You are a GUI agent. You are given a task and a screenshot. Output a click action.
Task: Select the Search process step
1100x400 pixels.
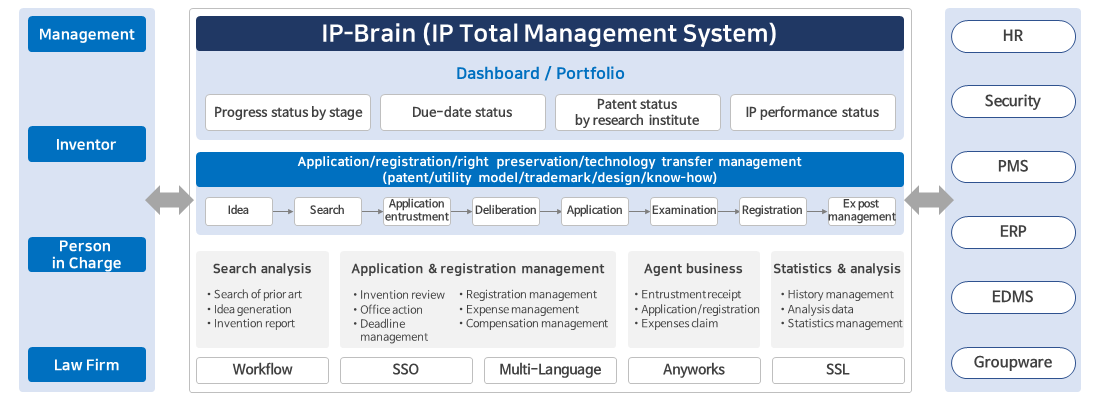(328, 211)
